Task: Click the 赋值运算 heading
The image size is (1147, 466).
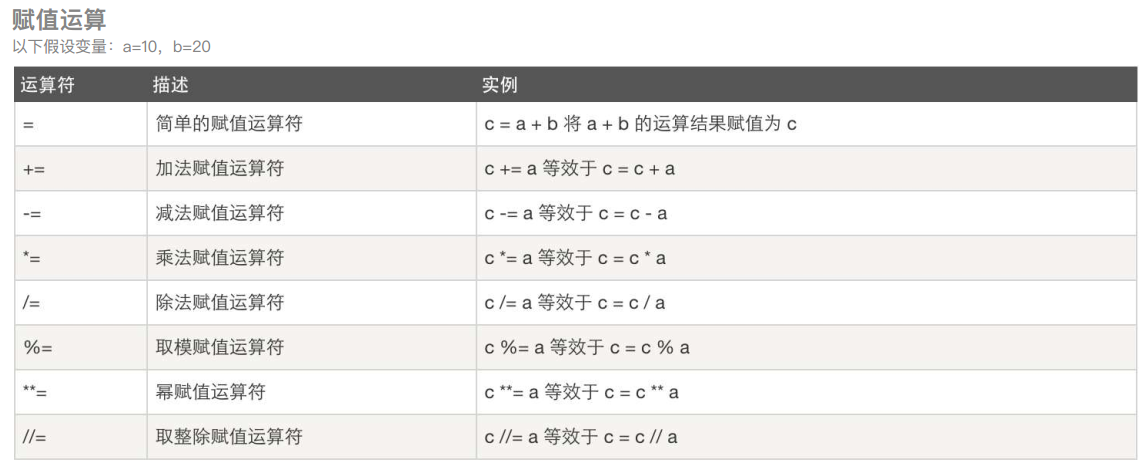Action: [x=59, y=19]
